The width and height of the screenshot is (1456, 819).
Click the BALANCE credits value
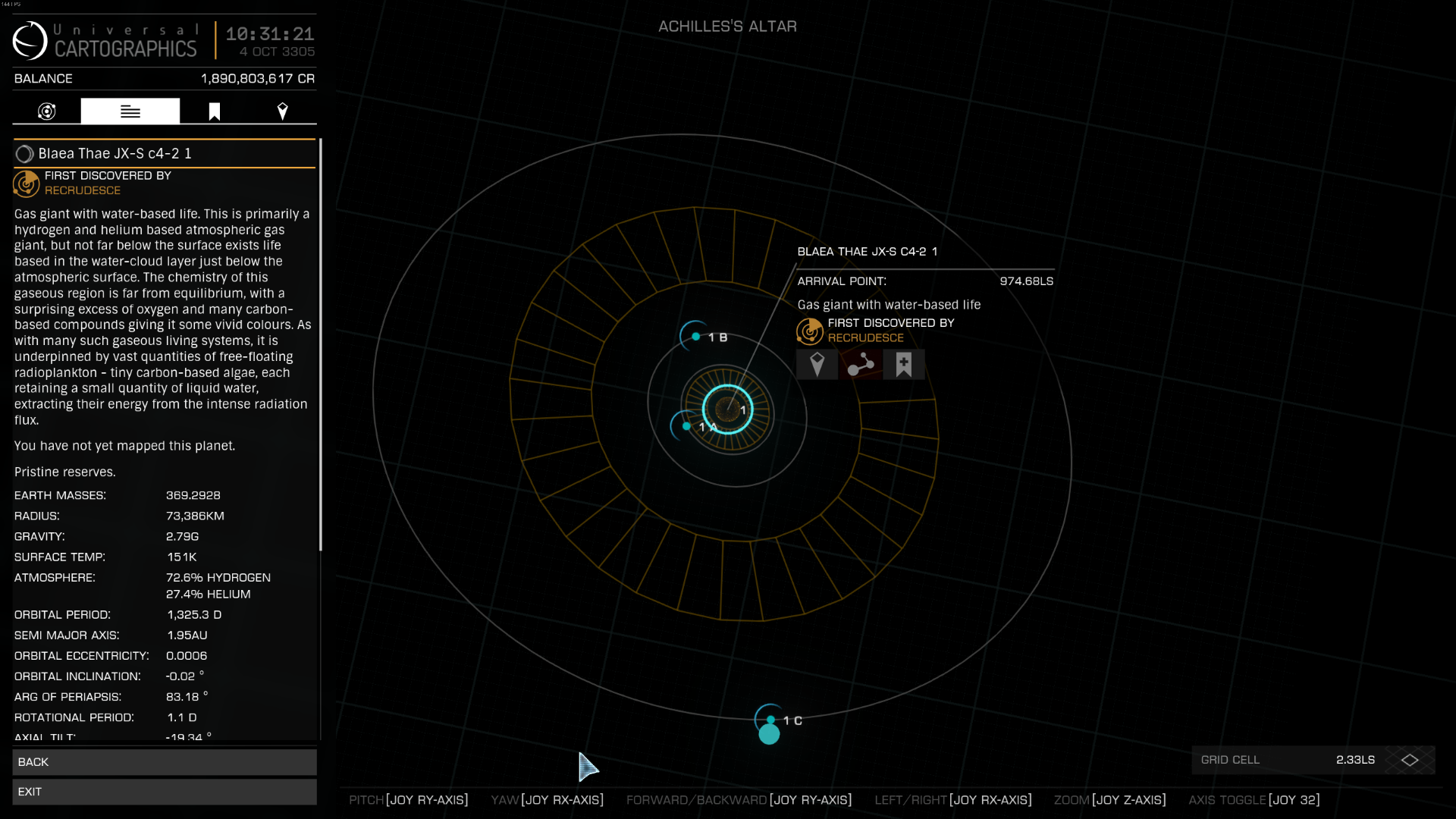[x=258, y=78]
